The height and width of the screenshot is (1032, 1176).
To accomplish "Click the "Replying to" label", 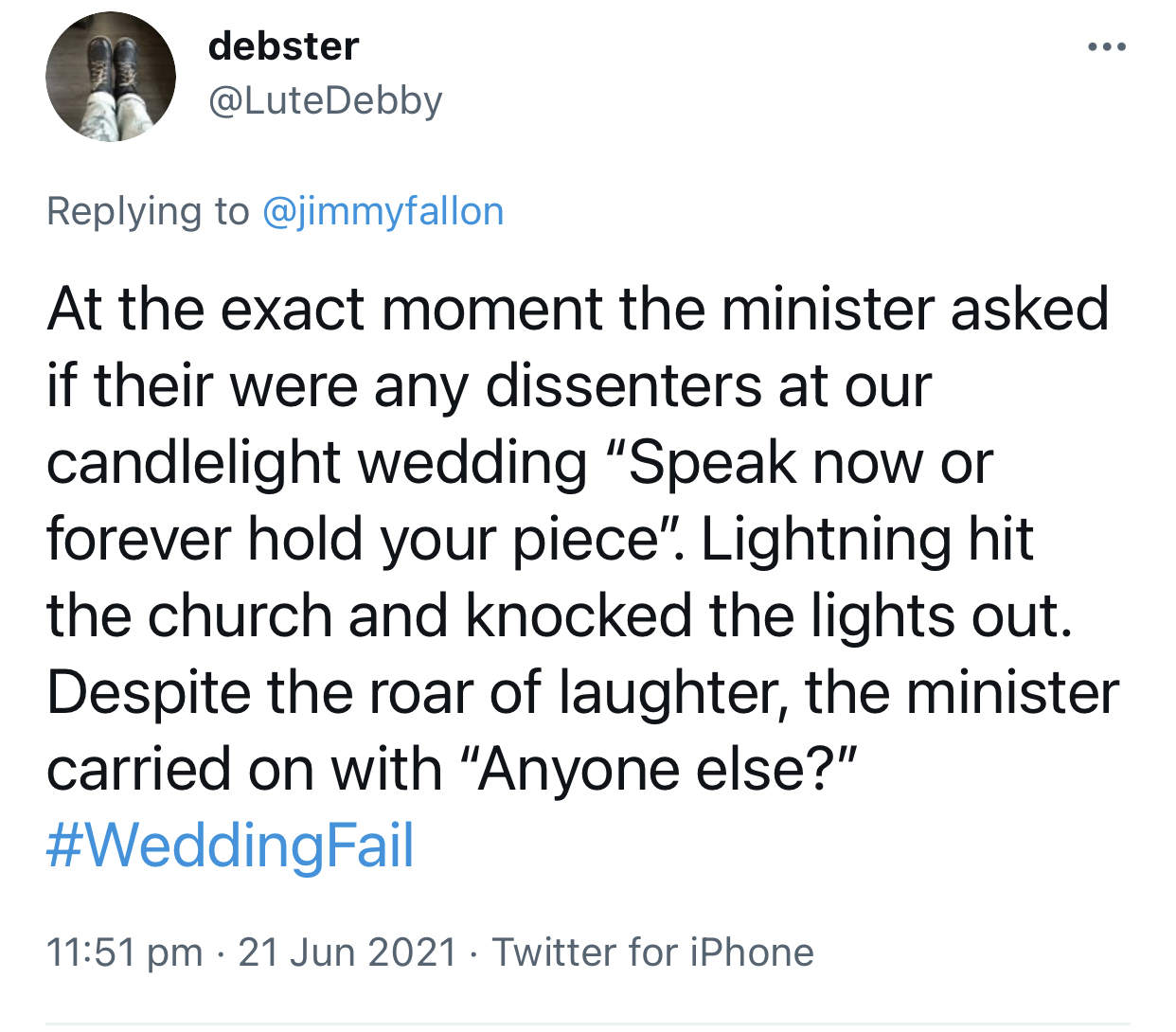I will [x=148, y=211].
